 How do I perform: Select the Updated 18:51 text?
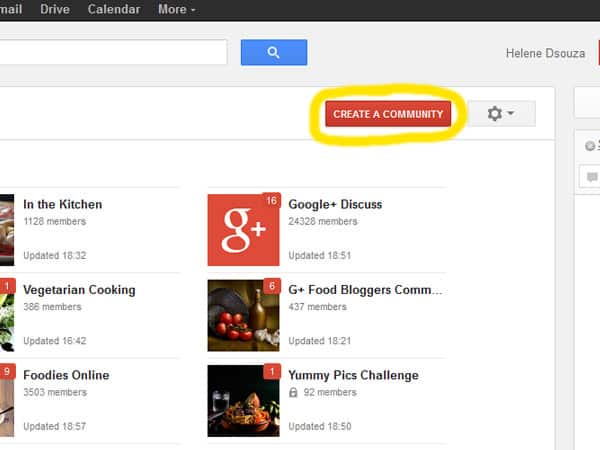tap(320, 255)
